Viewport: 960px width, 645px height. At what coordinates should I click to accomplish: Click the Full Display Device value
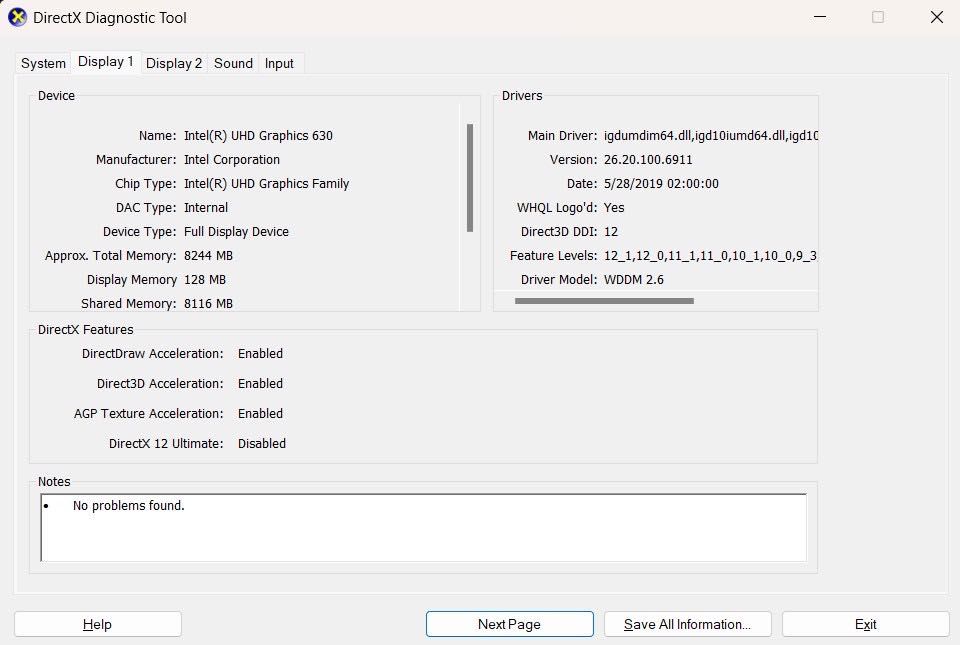(236, 232)
